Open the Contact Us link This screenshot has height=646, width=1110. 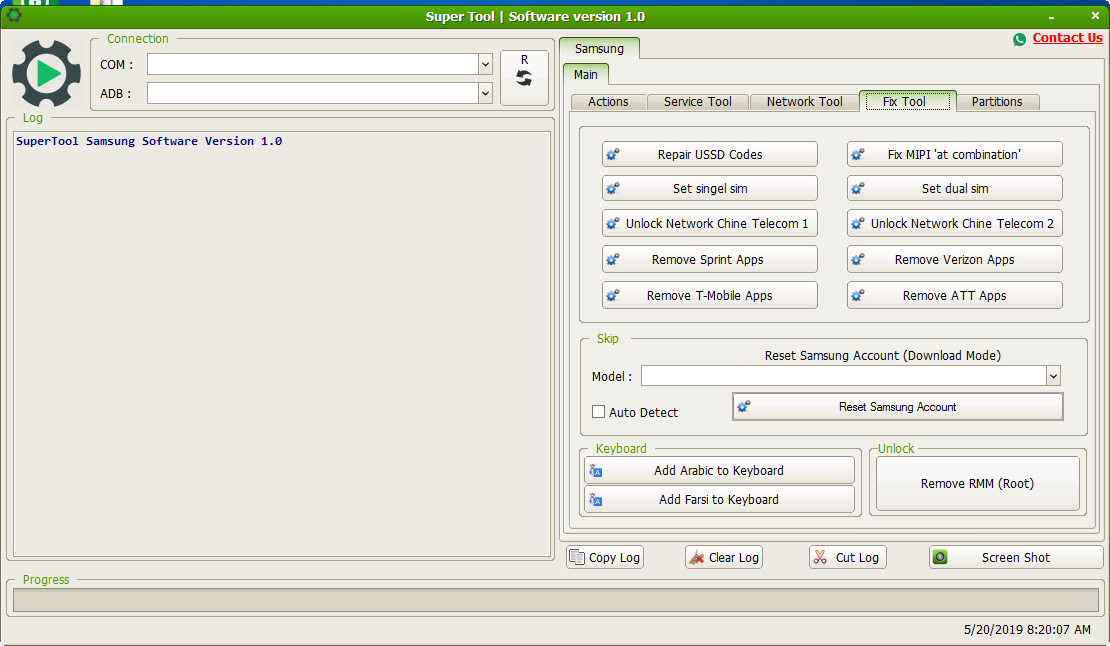(1067, 38)
